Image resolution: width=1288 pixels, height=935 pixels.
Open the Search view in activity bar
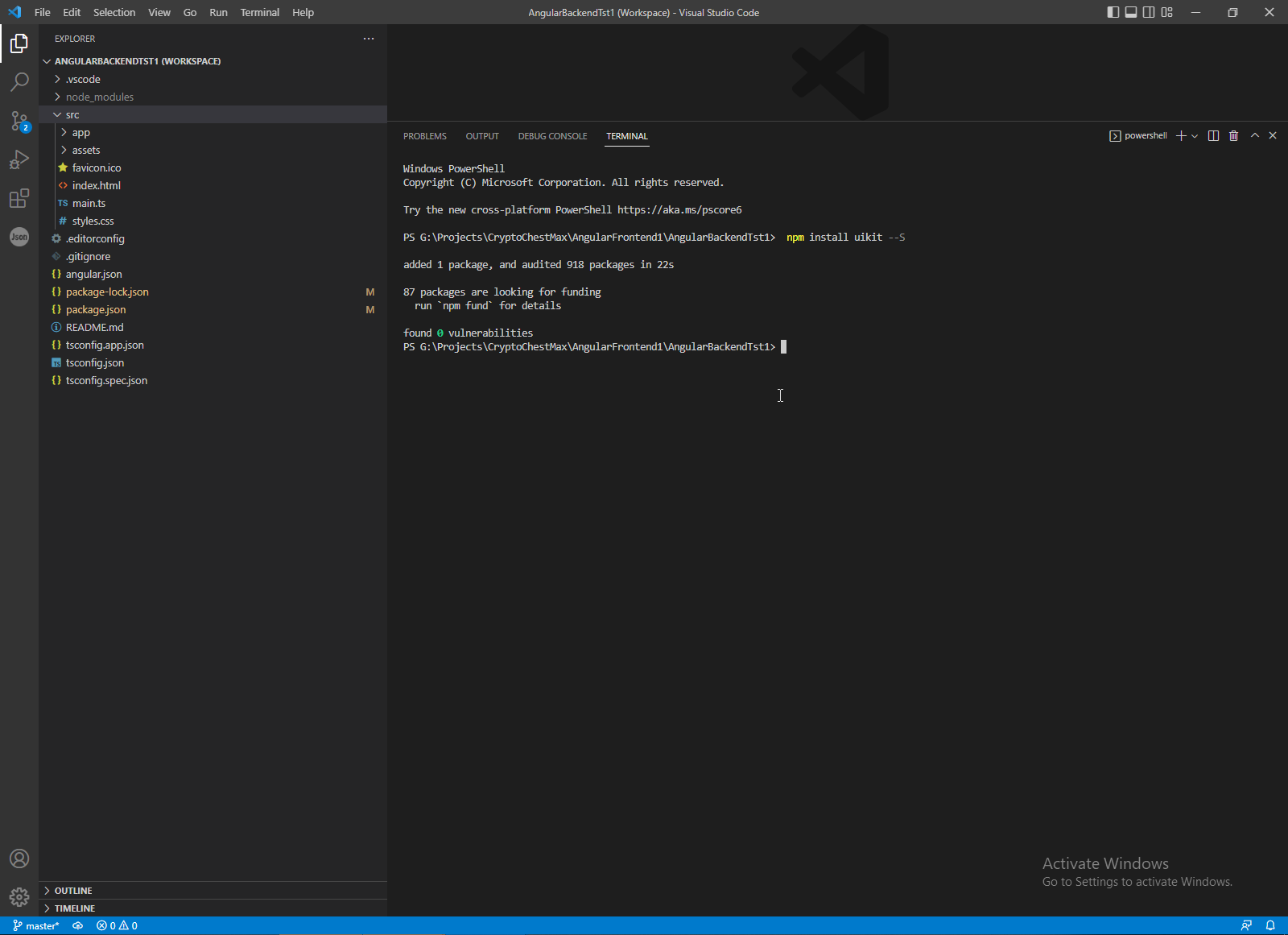[19, 82]
